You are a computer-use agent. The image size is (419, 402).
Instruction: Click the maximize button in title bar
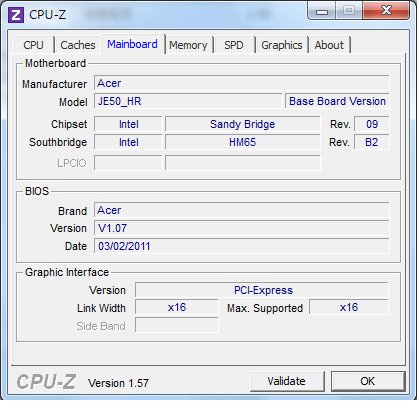tap(349, 11)
